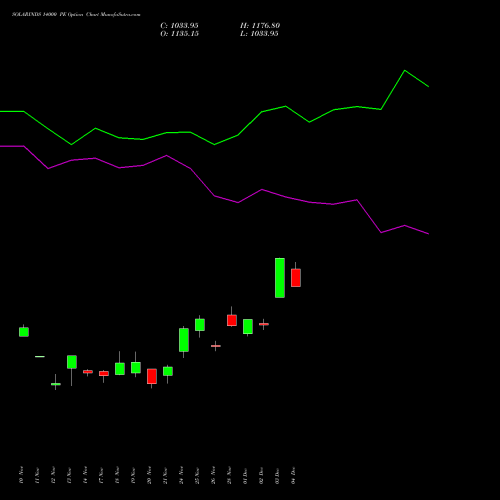This screenshot has height=500, width=500.
Task: Click the green candle for 13 Nov
Action: (x=72, y=362)
